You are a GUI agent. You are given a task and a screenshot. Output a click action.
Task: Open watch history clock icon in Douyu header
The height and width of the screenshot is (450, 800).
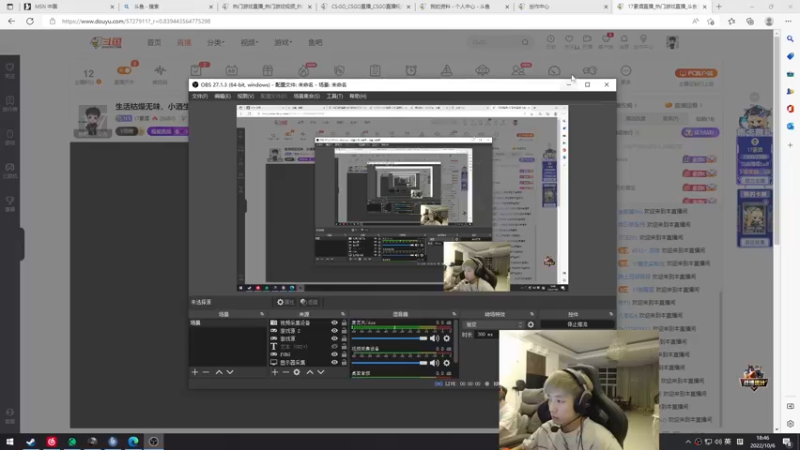(x=551, y=39)
